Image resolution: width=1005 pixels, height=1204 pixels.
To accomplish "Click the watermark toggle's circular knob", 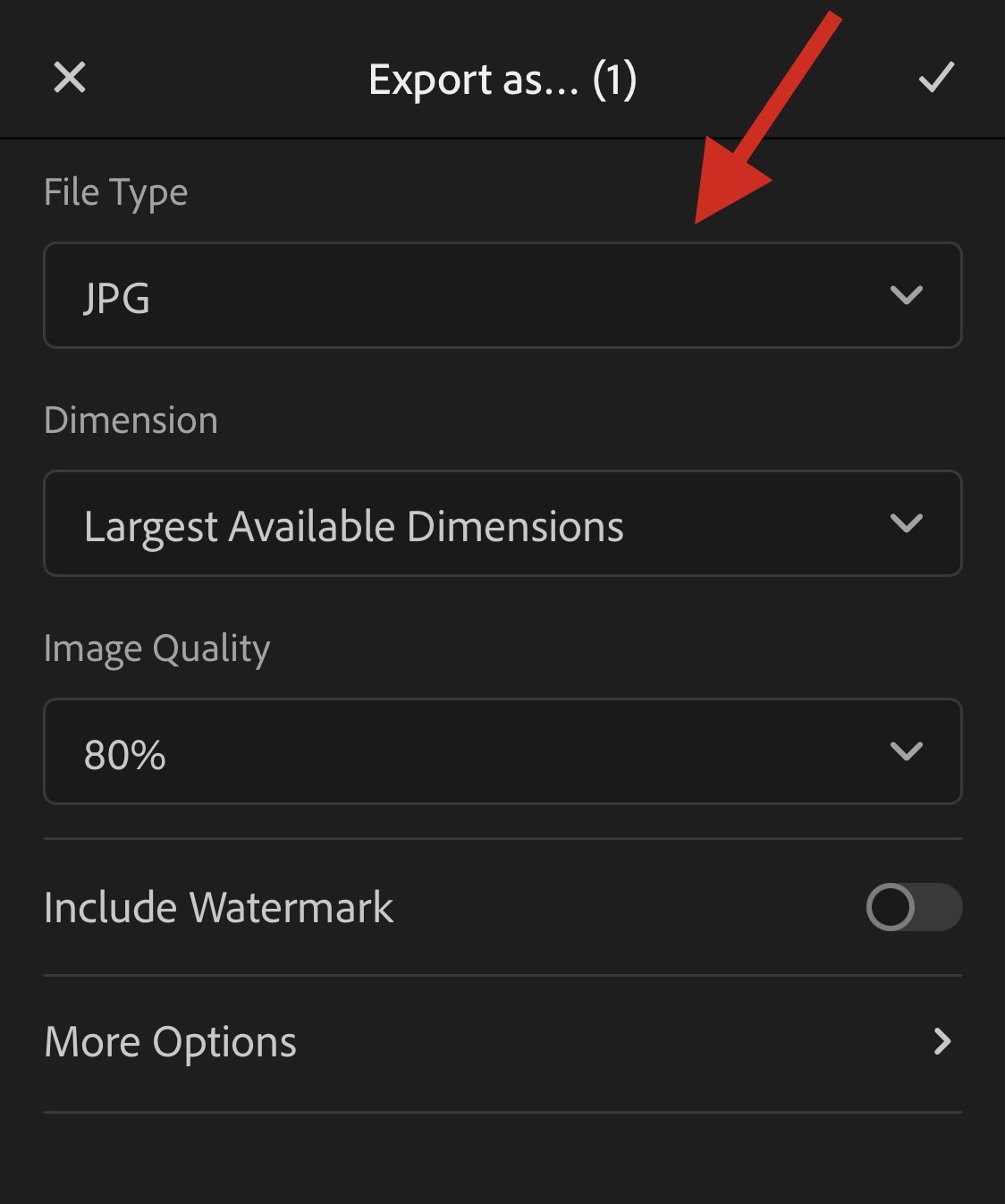I will click(x=891, y=907).
